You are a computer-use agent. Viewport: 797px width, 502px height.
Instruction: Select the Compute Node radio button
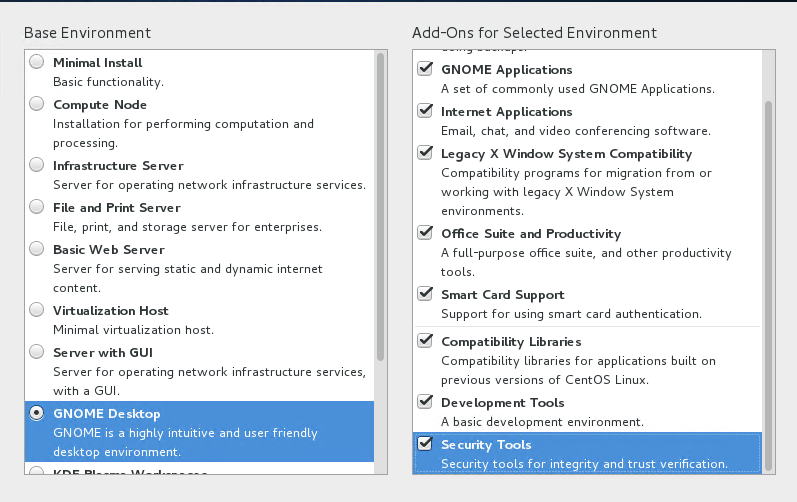[37, 104]
